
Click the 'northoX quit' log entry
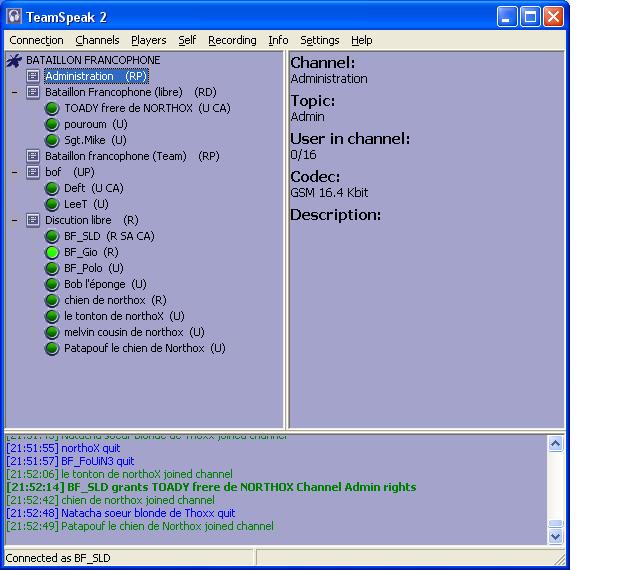[63, 448]
